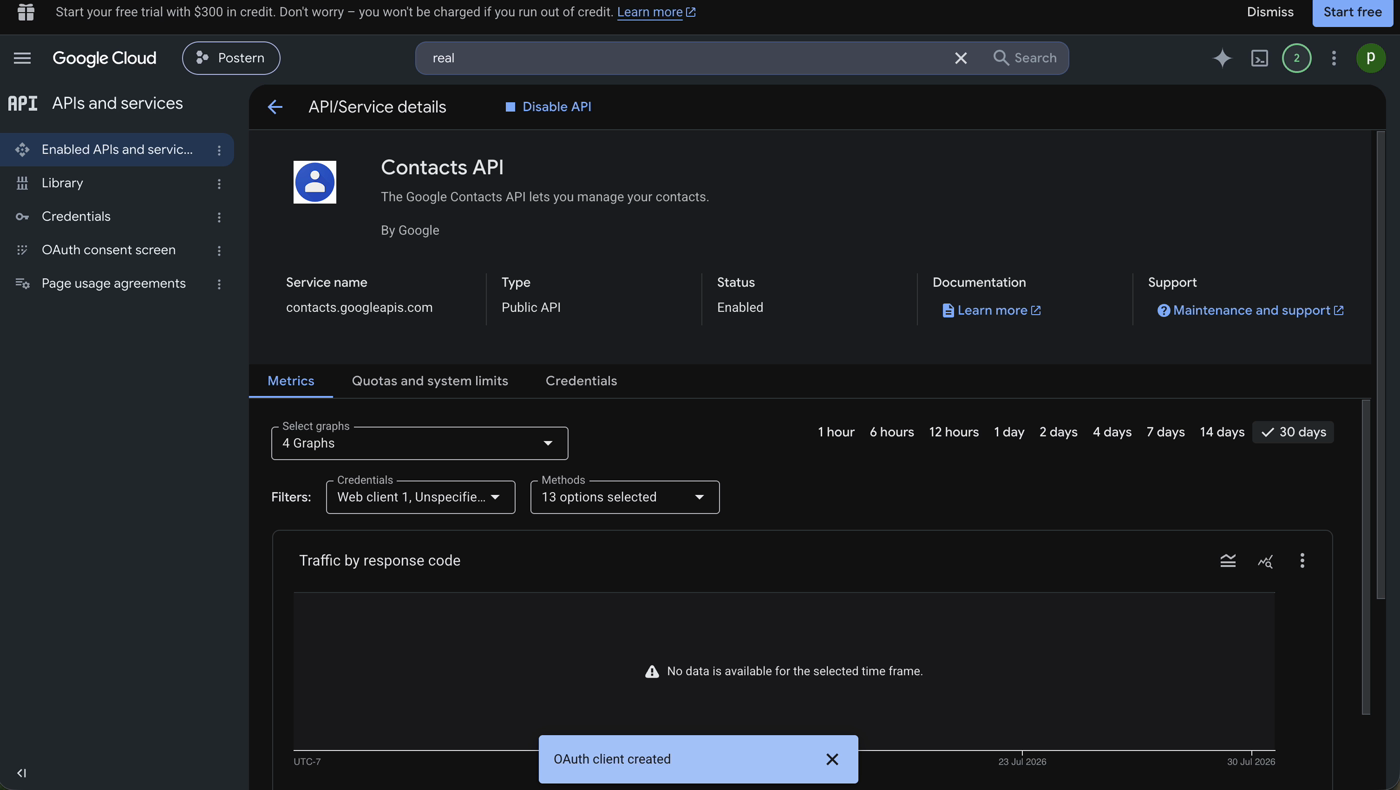Open more options for Page usage agreements
1400x790 pixels.
219,284
